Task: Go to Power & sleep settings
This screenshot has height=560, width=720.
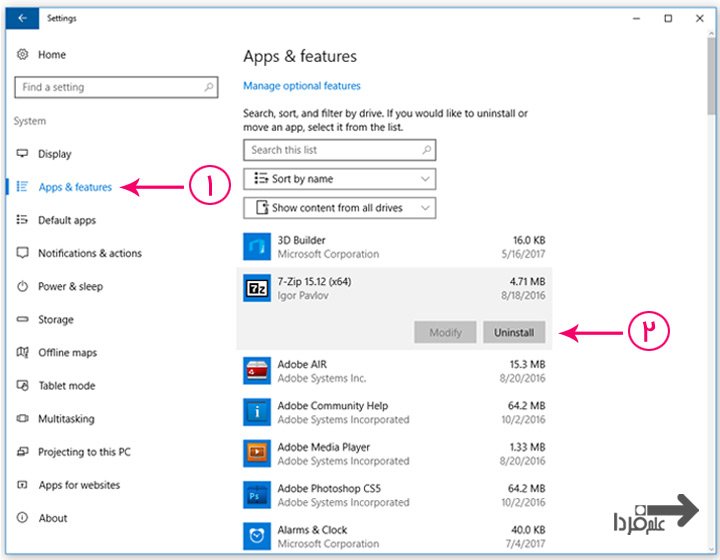Action: pos(70,286)
